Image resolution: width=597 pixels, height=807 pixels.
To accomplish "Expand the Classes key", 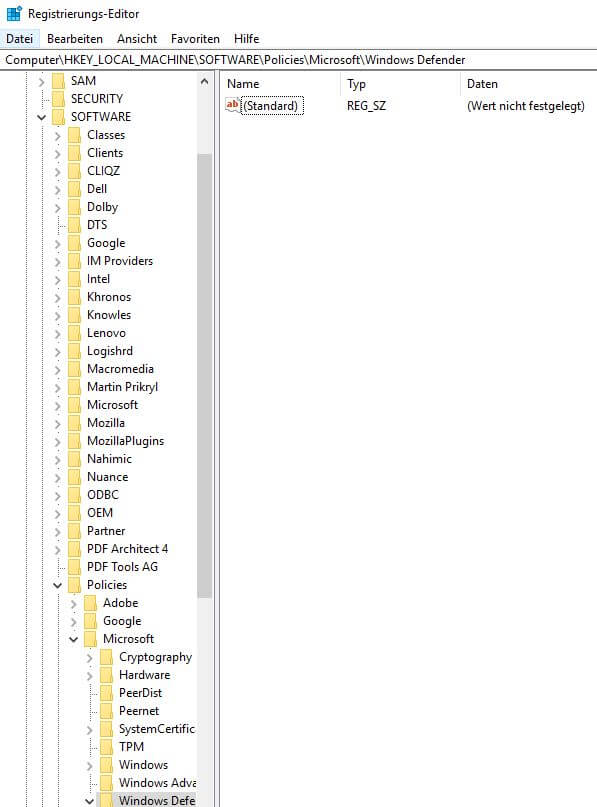I will [57, 135].
